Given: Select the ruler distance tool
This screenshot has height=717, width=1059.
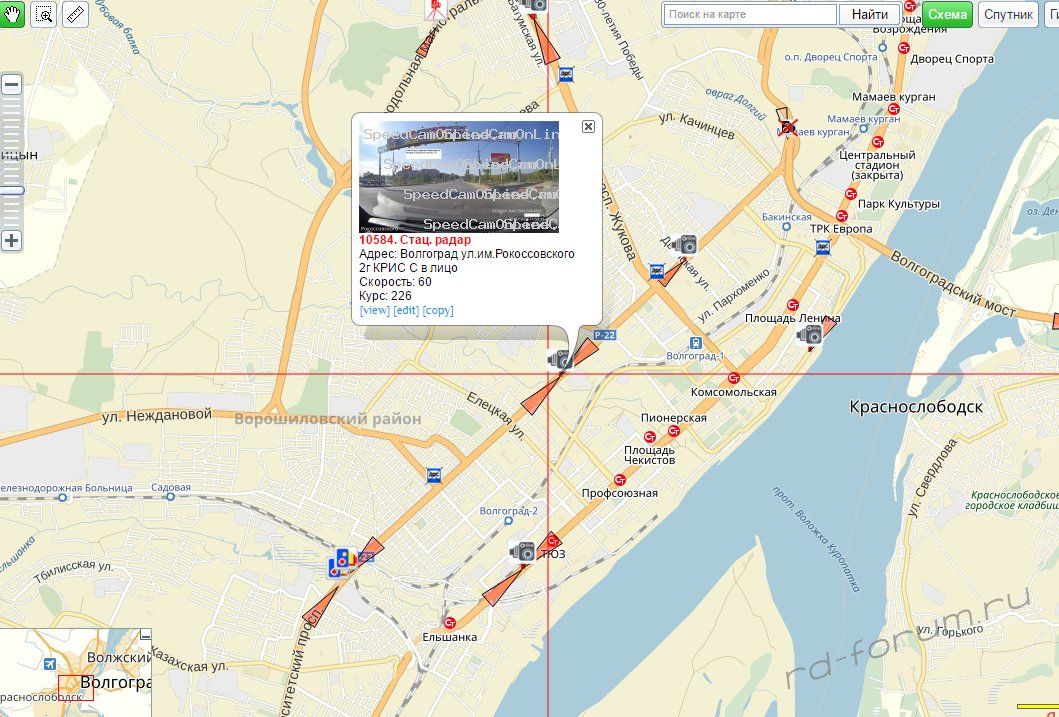Looking at the screenshot, I should 76,14.
